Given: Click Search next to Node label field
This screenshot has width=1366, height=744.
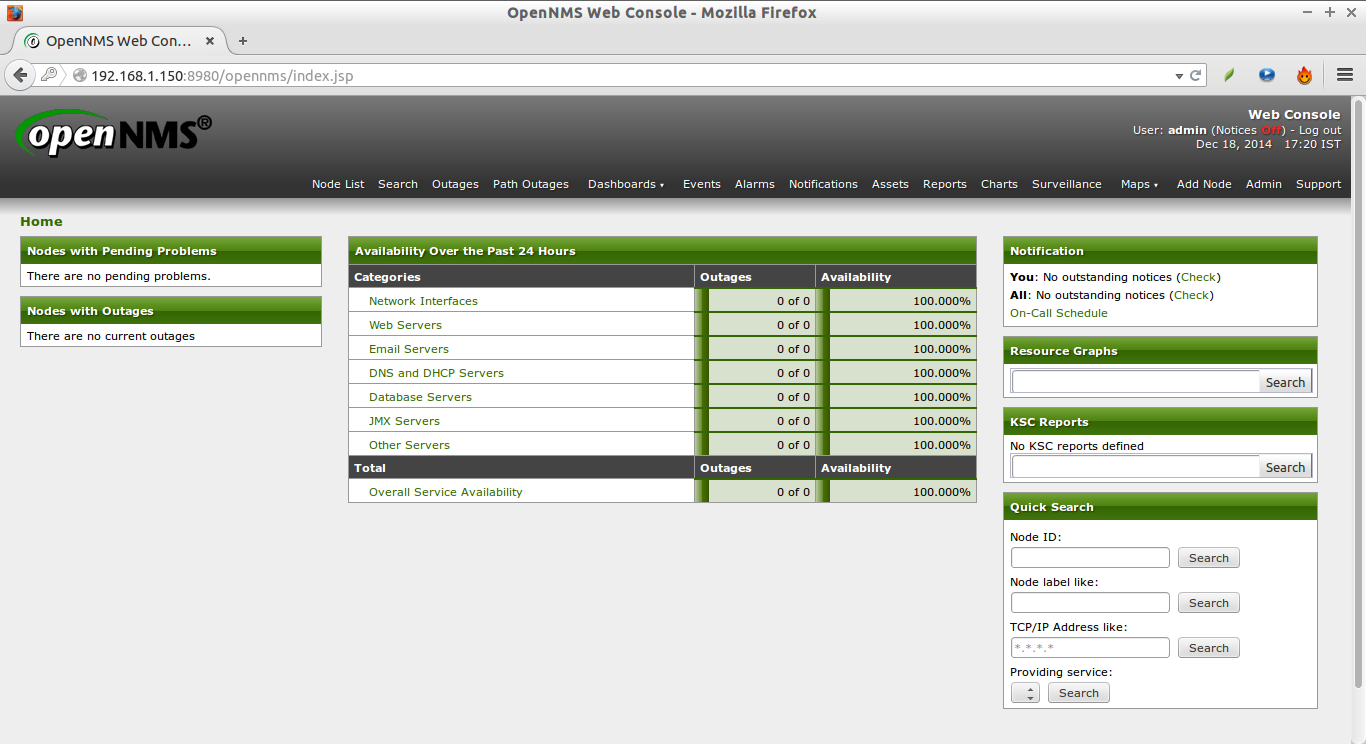Looking at the screenshot, I should click(1209, 603).
